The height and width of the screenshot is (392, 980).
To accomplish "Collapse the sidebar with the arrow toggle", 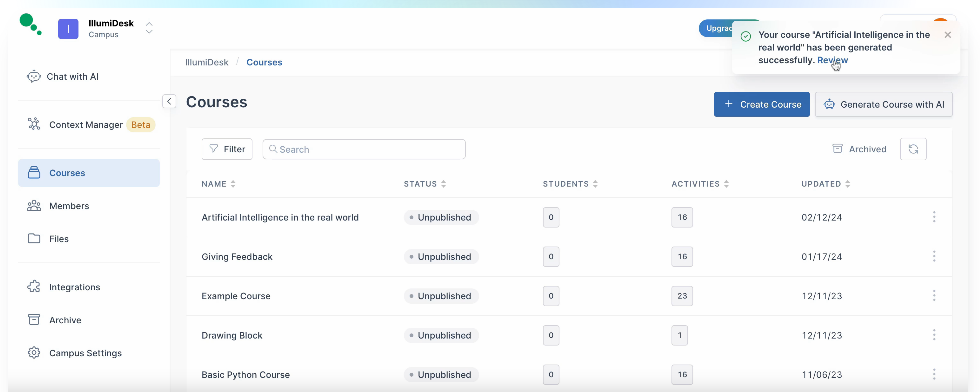I will (x=169, y=101).
